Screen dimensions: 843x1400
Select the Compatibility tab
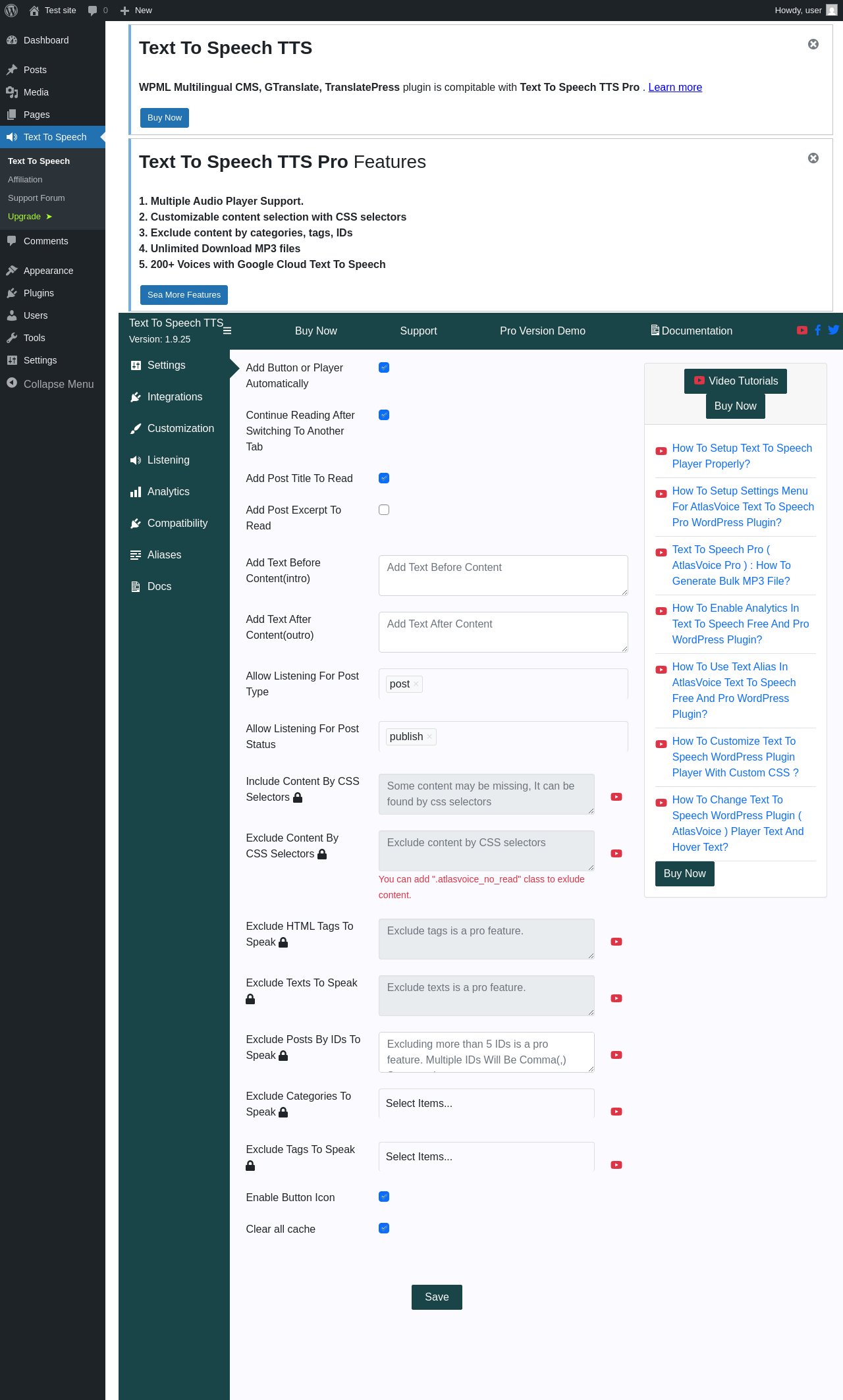174,524
